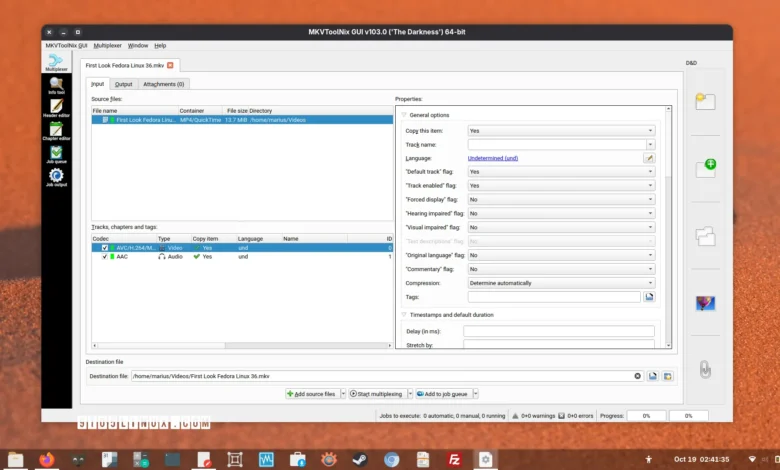Click the D&D add files green plus icon

(705, 169)
